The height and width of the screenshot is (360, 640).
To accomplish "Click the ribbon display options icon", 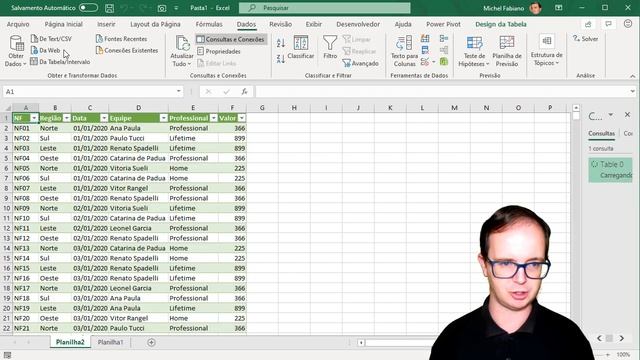I will (558, 8).
